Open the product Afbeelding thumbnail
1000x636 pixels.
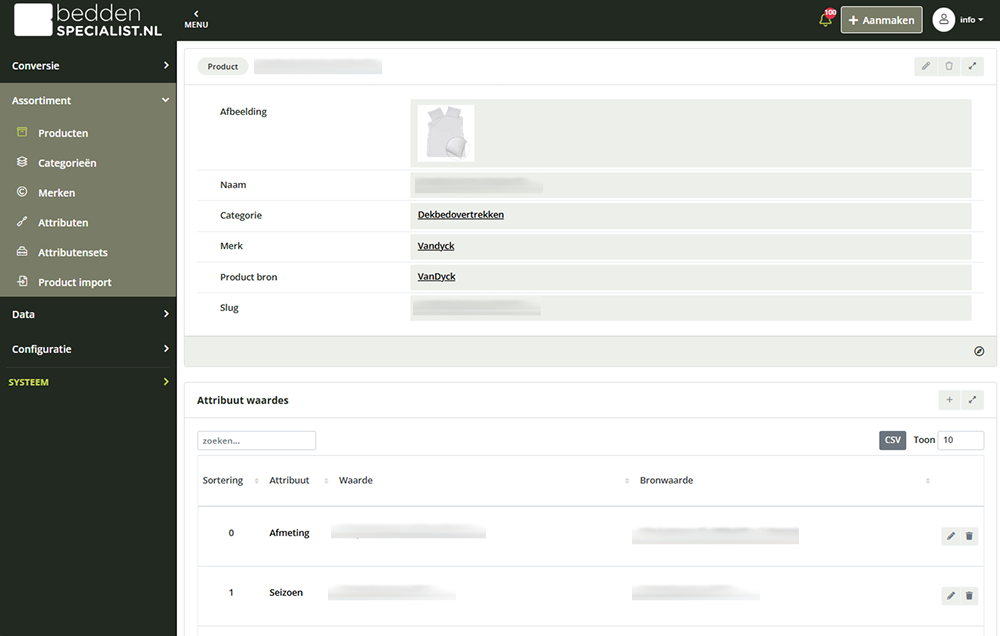(x=446, y=133)
